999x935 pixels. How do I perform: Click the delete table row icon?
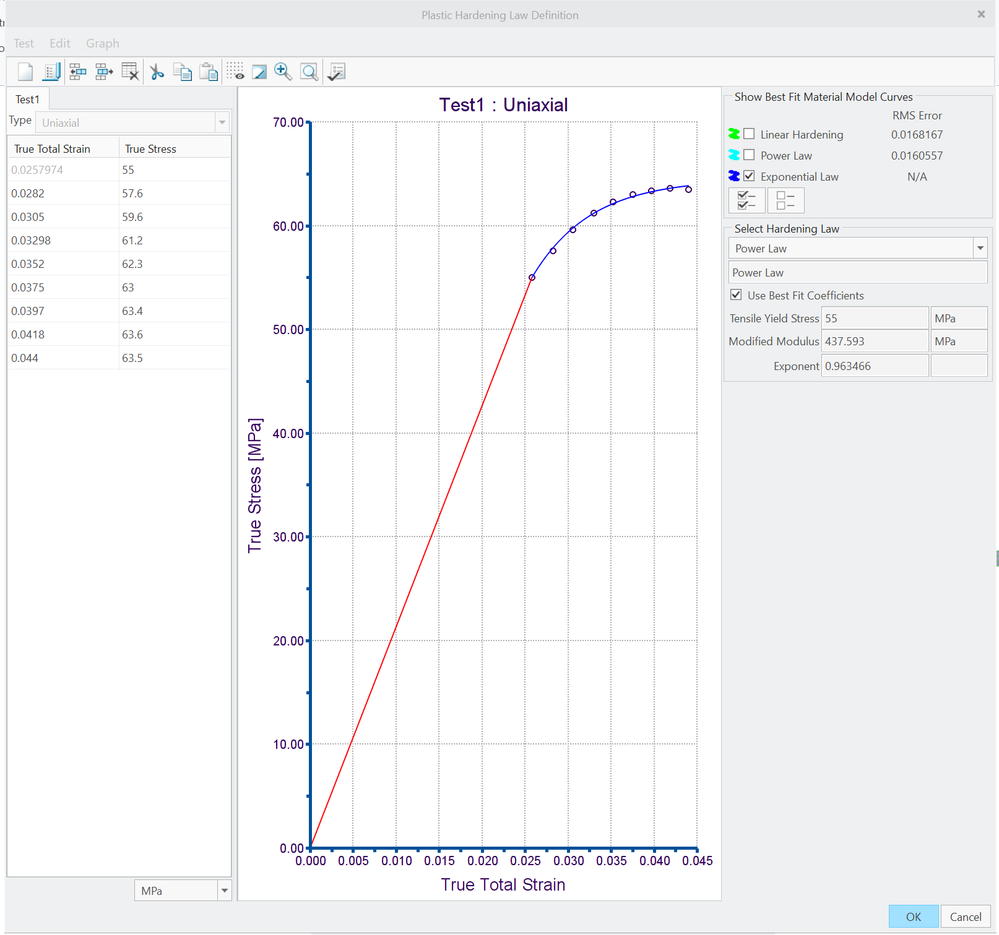point(130,71)
